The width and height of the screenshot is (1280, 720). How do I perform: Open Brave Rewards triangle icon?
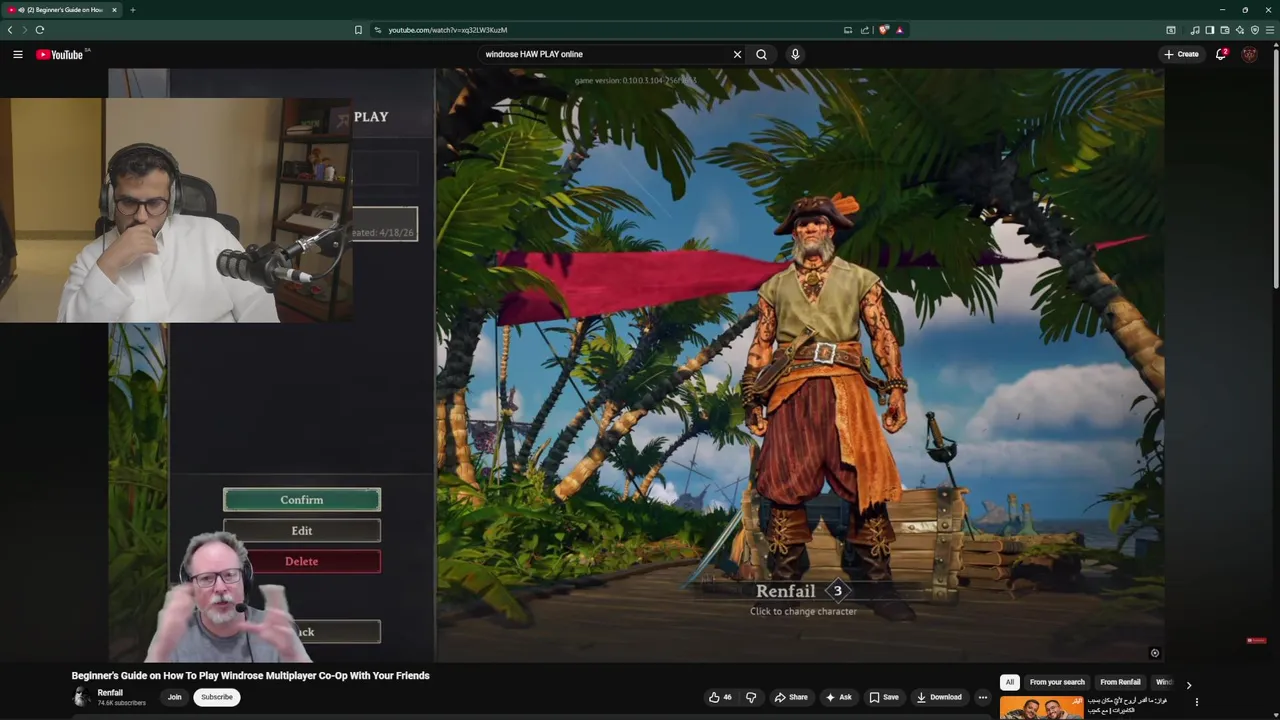[900, 30]
